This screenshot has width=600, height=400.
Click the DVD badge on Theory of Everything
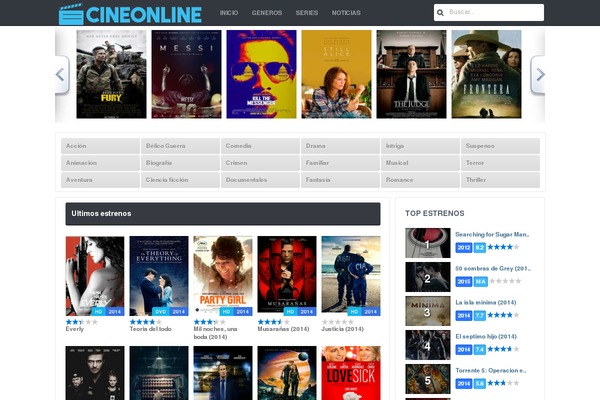160,312
